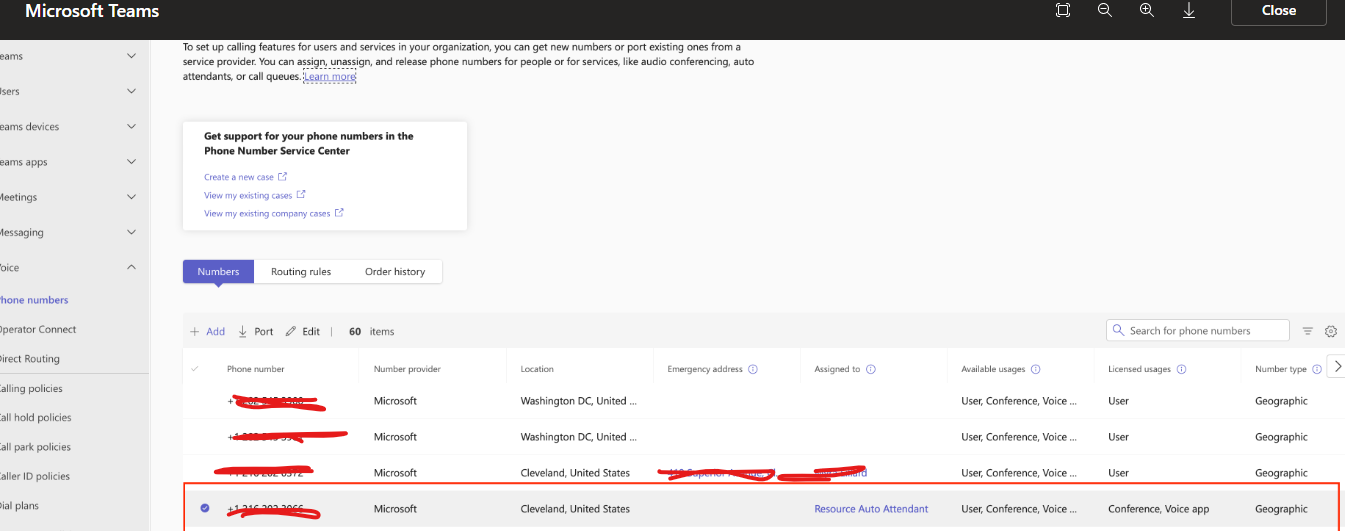1345x531 pixels.
Task: Toggle the select-all checkmark in table header
Action: point(195,369)
